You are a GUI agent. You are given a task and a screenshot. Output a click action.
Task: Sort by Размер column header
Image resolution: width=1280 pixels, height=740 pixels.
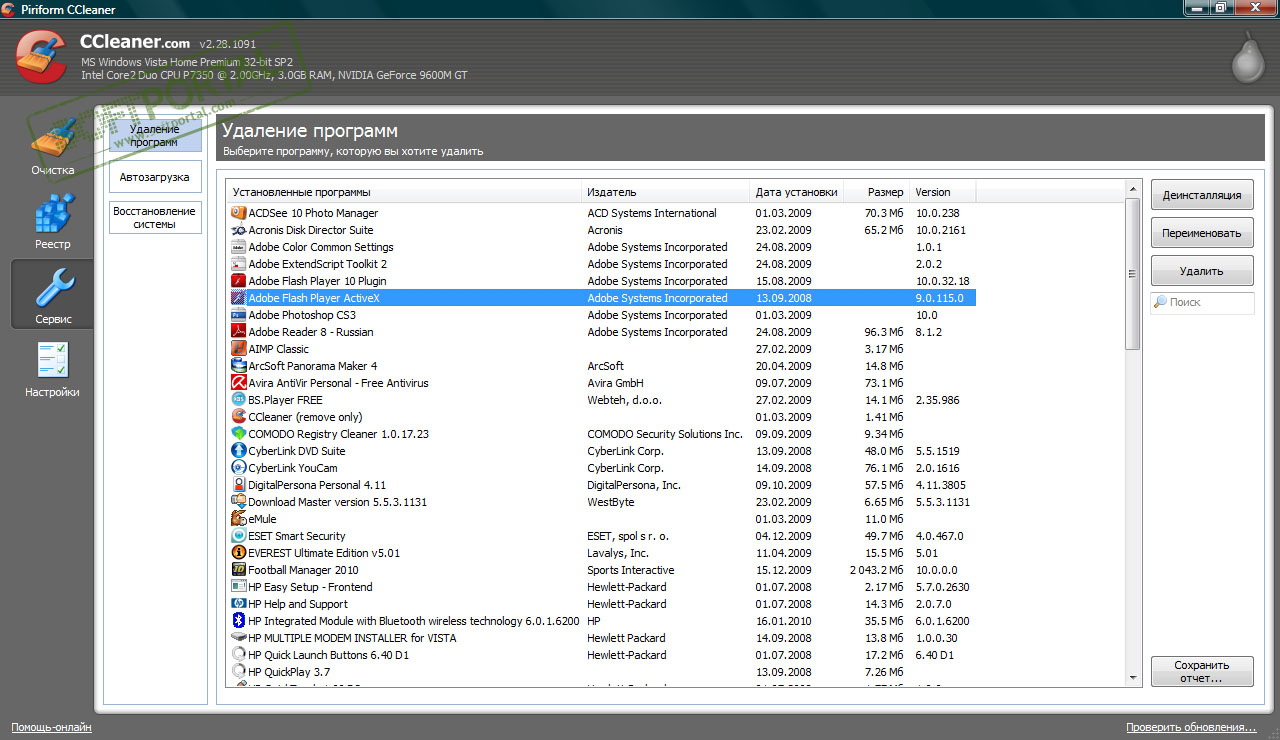tap(876, 192)
